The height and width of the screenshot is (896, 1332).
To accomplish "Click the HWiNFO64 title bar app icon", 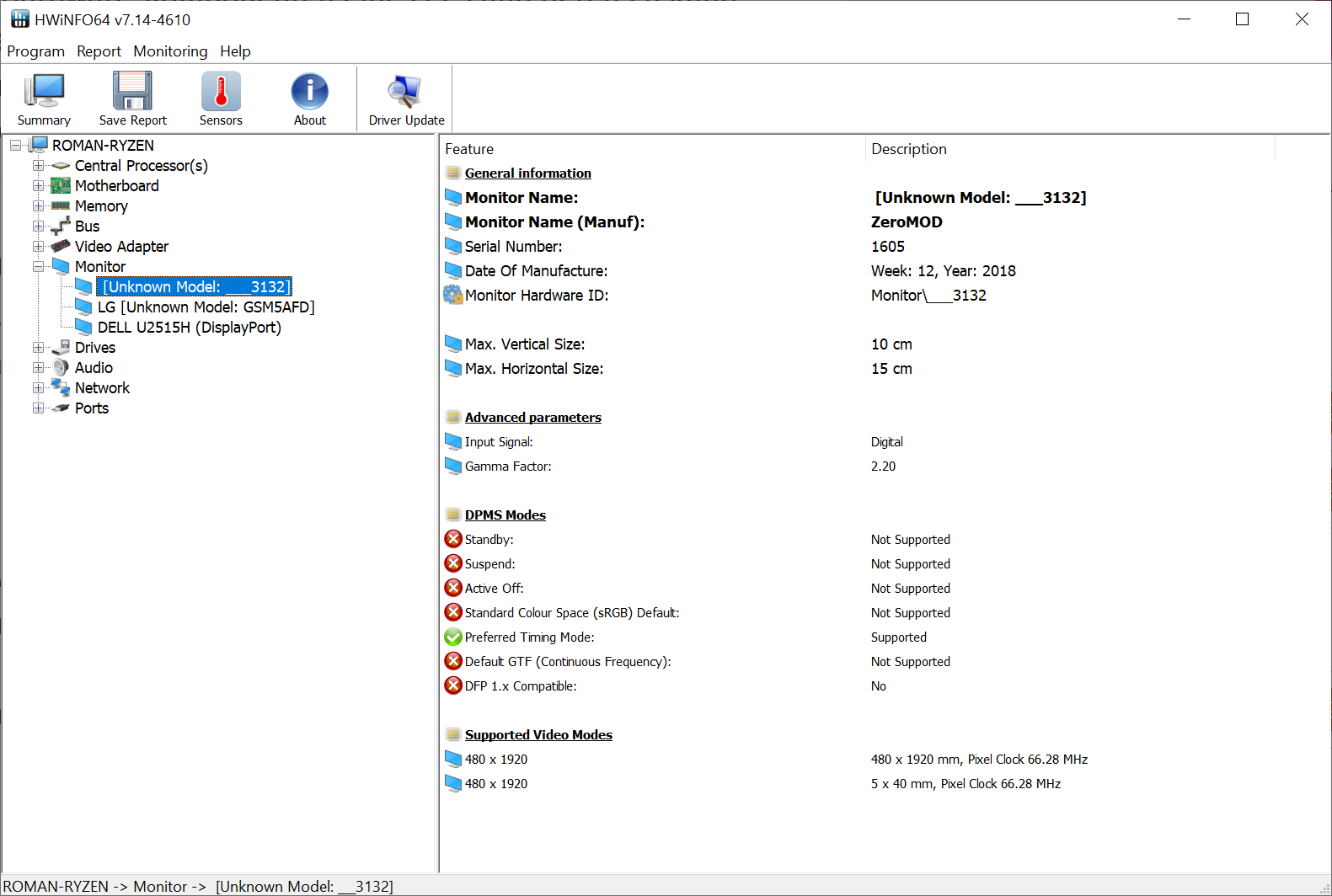I will pyautogui.click(x=20, y=19).
